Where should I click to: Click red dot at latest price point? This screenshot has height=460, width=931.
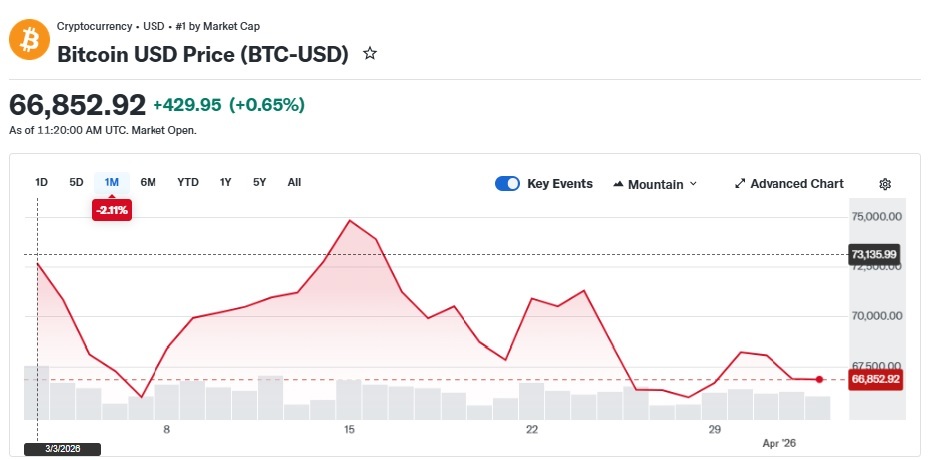819,379
